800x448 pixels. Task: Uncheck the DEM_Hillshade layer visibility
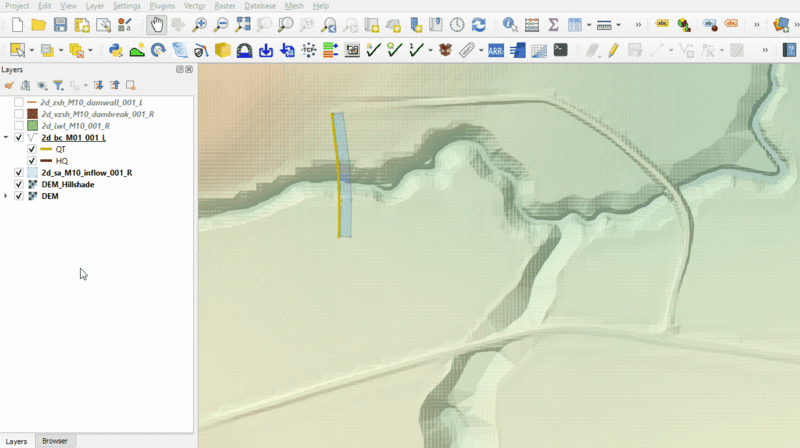tap(18, 184)
